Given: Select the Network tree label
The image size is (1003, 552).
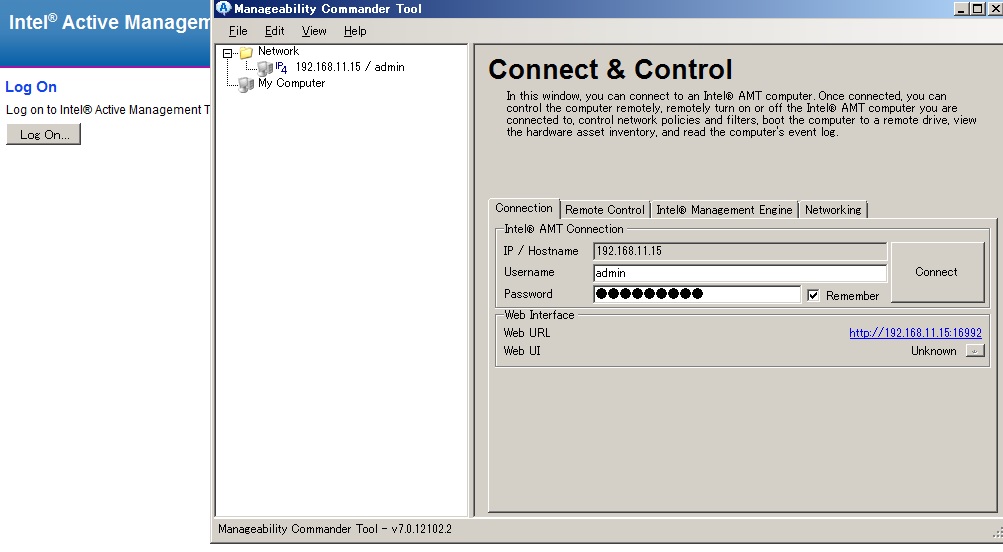Looking at the screenshot, I should 278,51.
